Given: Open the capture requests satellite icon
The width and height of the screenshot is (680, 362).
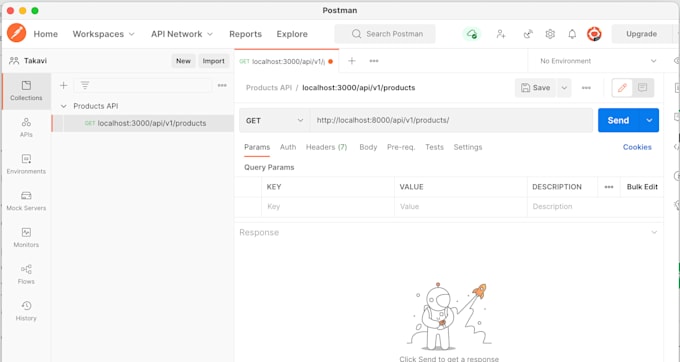Looking at the screenshot, I should 528,34.
